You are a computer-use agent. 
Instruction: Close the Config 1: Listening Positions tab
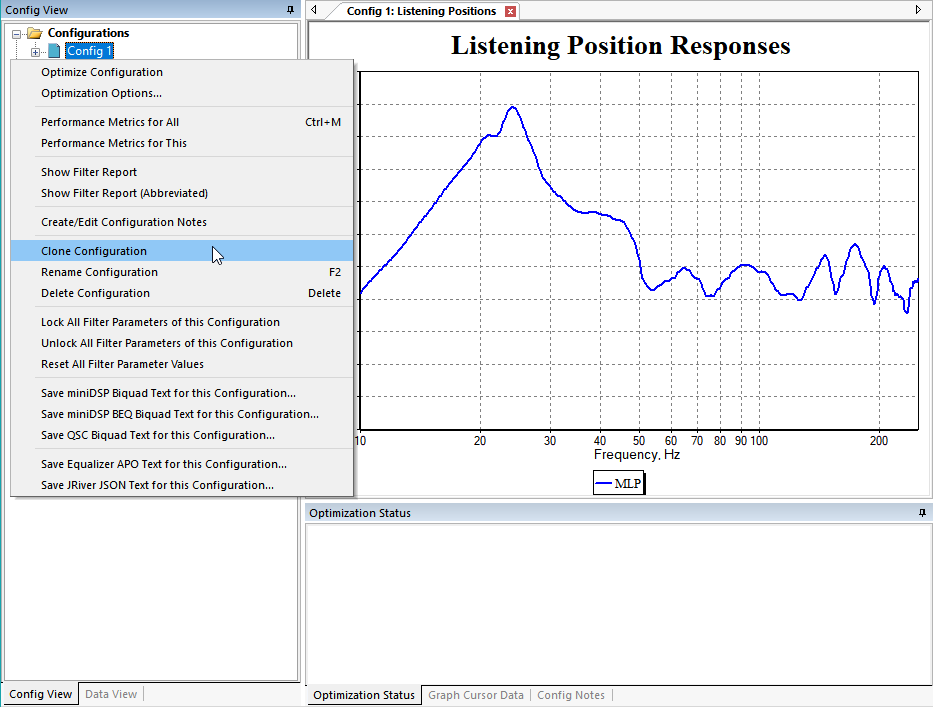click(x=510, y=11)
